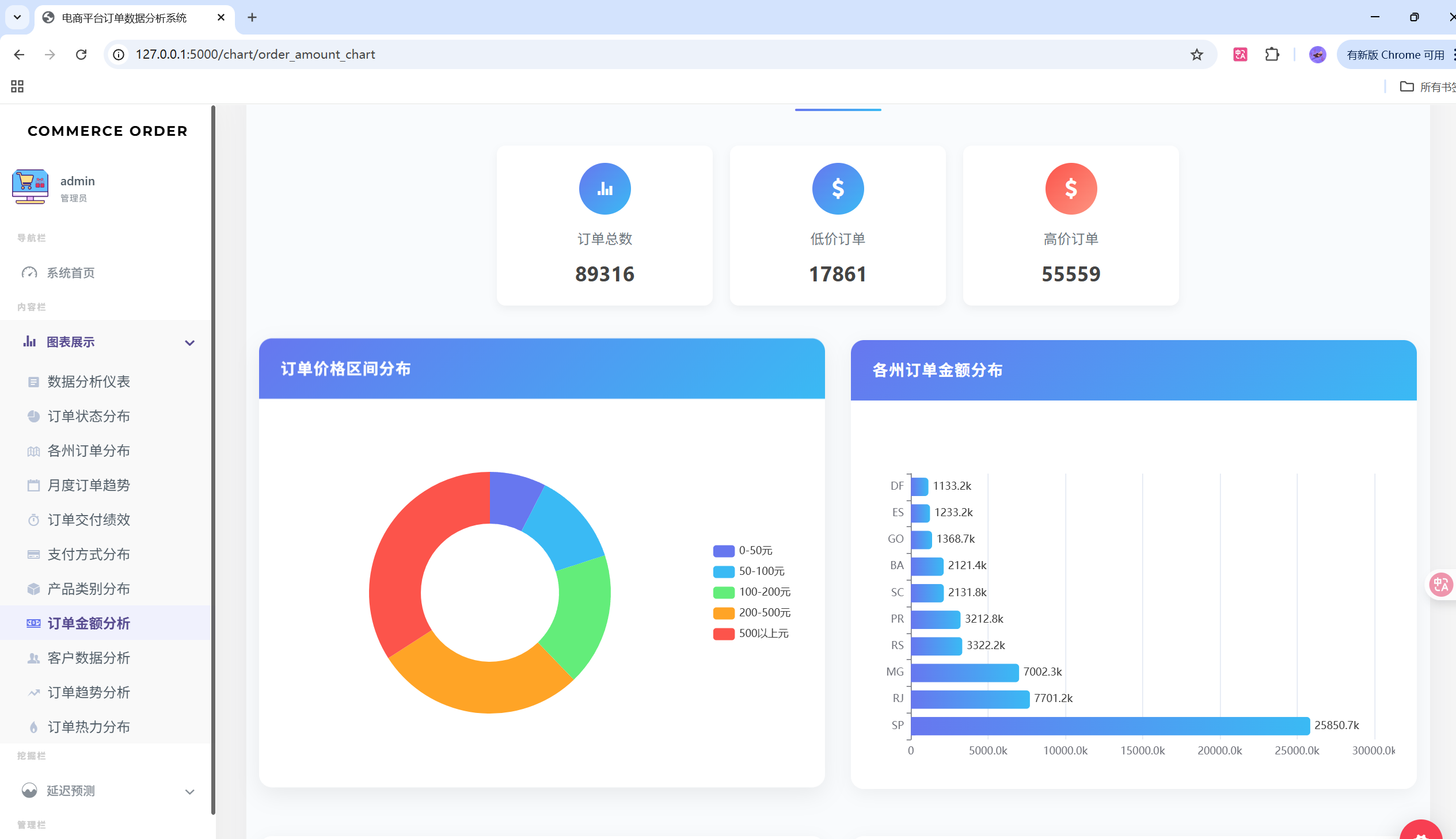Open the browser tab search dropdown
Screen dimensions: 1456x839
[17, 17]
